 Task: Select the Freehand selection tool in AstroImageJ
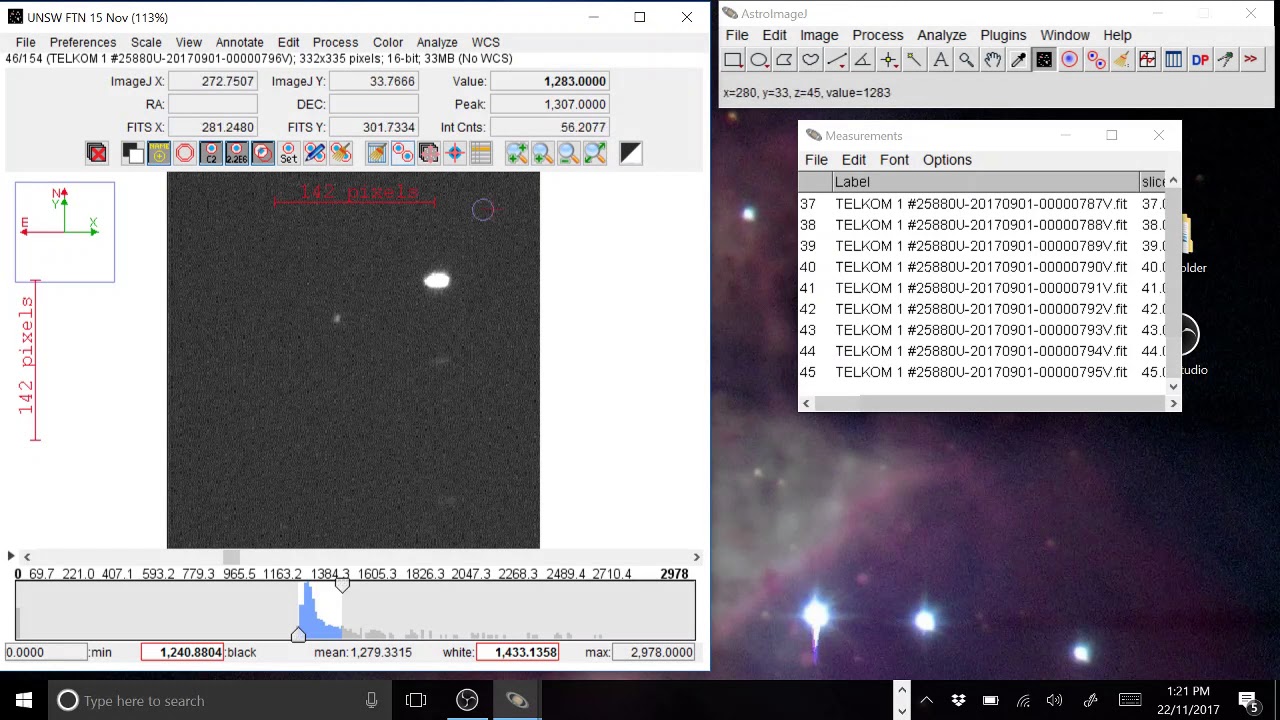click(x=811, y=60)
